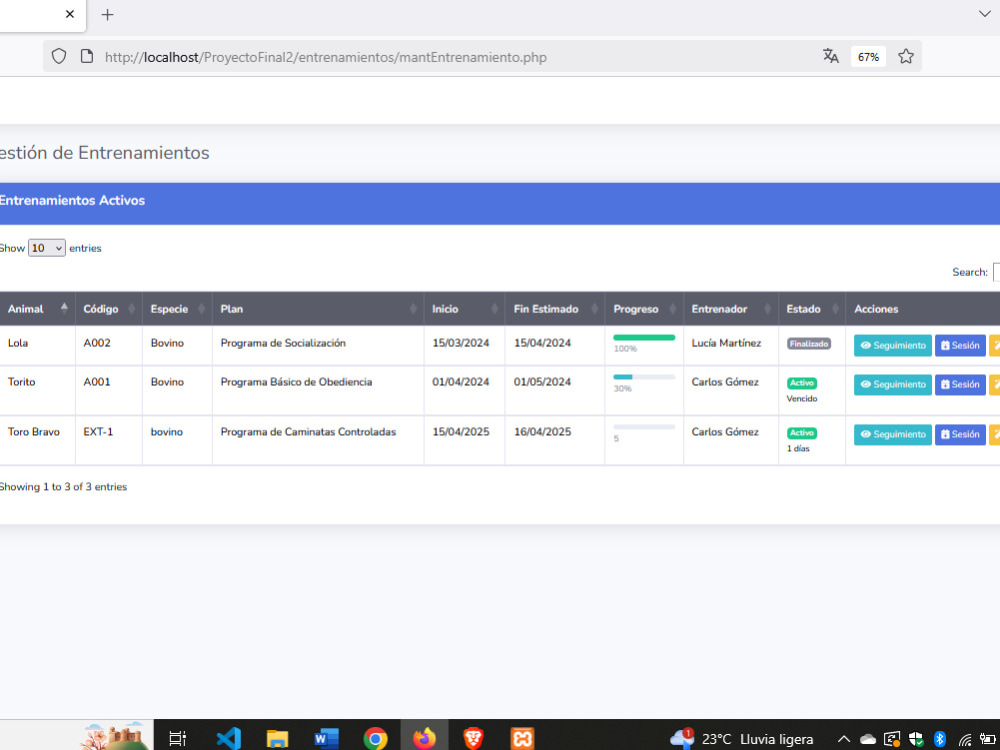The height and width of the screenshot is (750, 1000).
Task: Open Microsoft Word from taskbar
Action: [326, 739]
